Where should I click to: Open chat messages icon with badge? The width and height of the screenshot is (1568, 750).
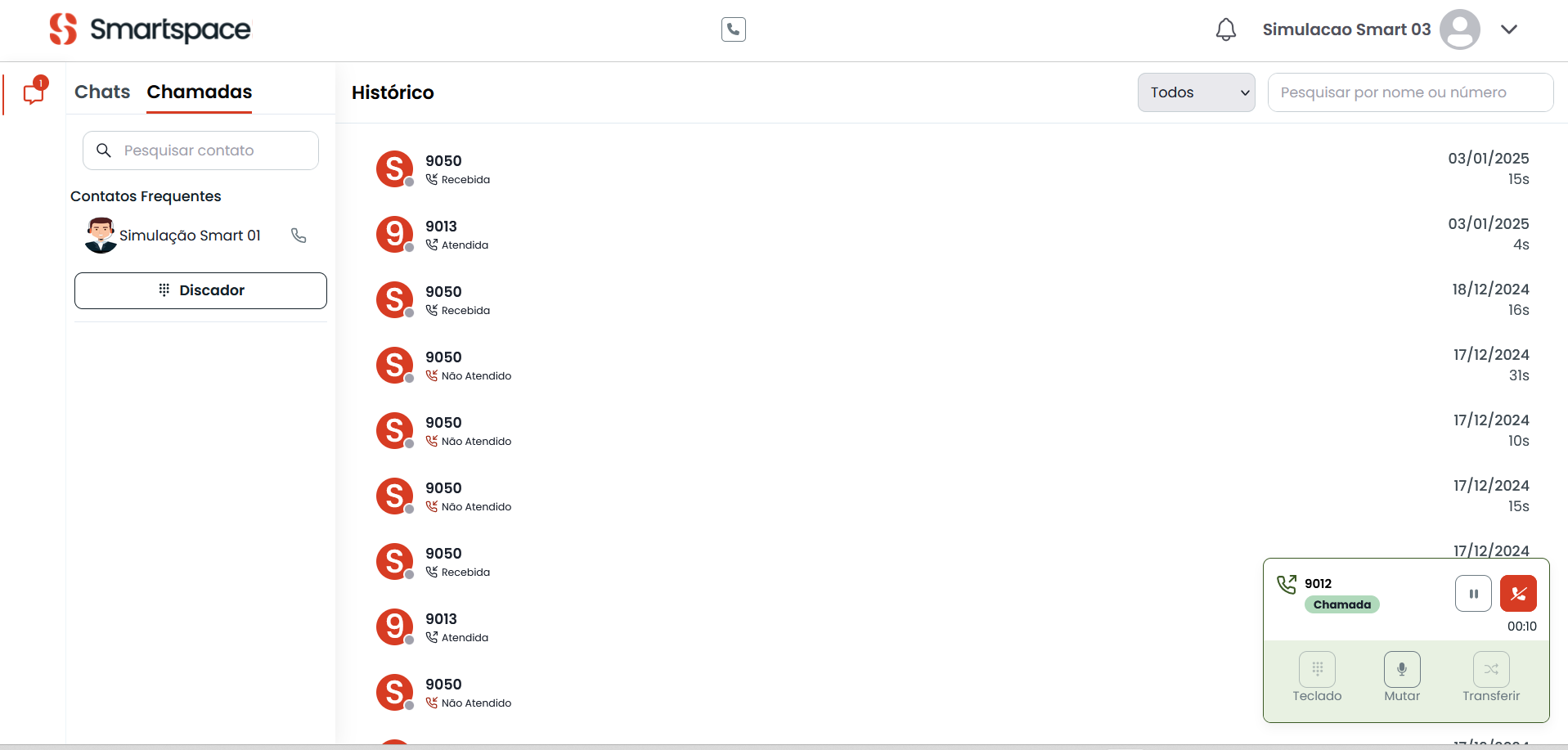coord(34,92)
